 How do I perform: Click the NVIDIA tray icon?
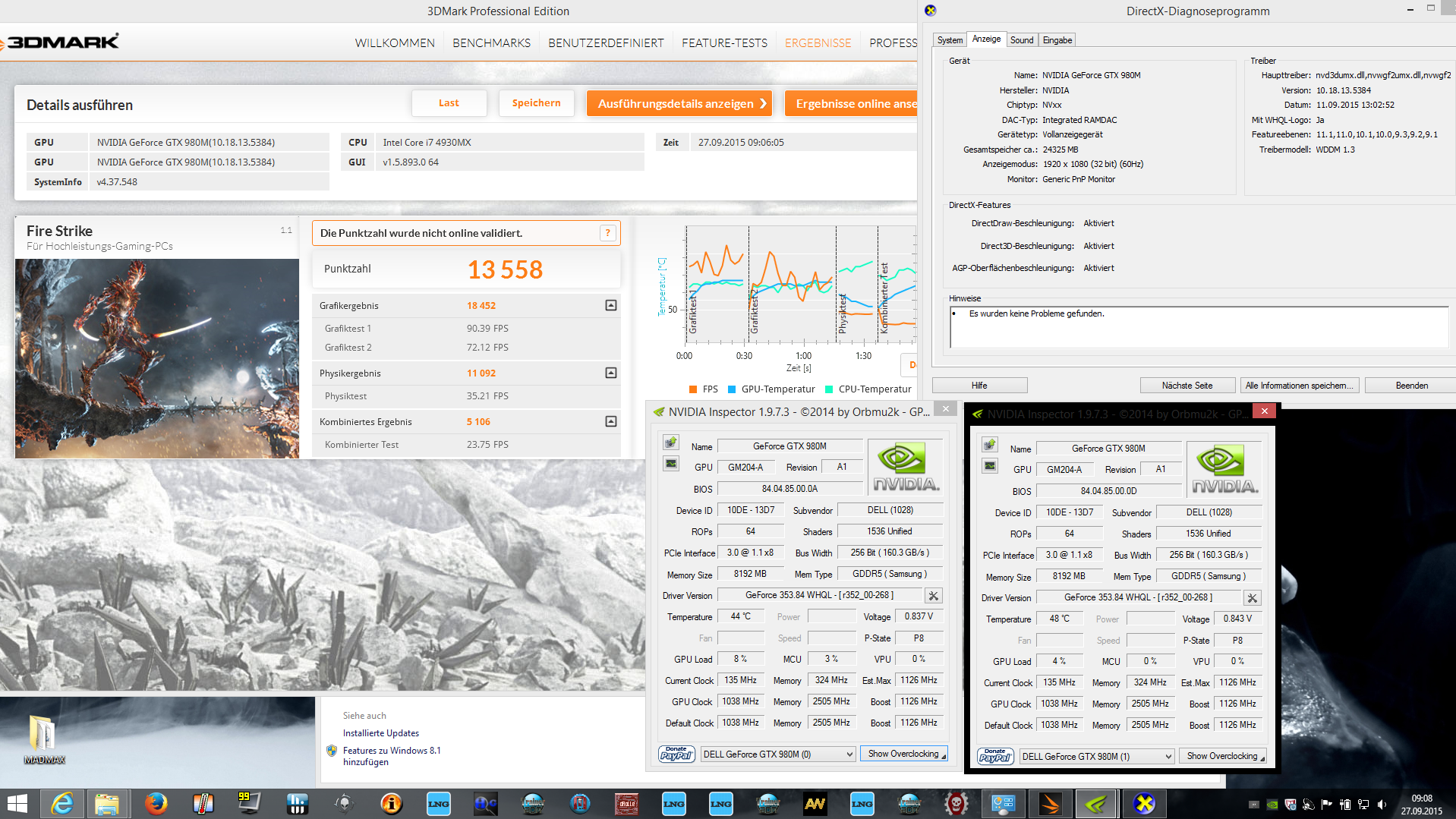click(x=1272, y=805)
